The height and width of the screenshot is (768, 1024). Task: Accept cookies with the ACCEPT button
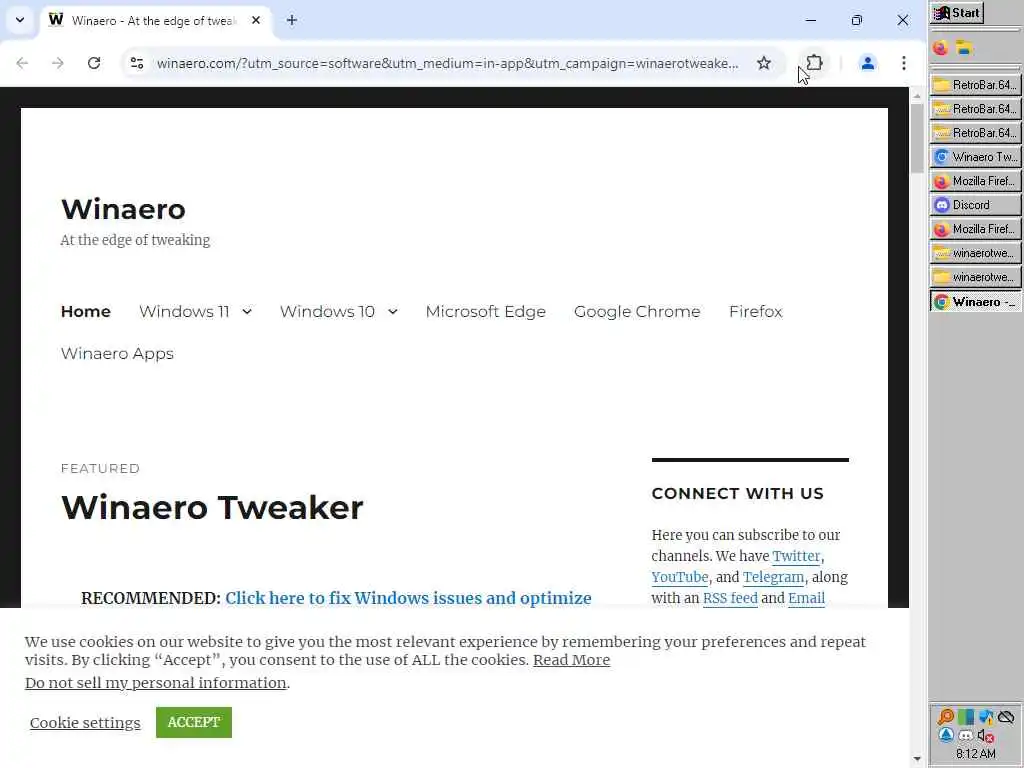[194, 722]
